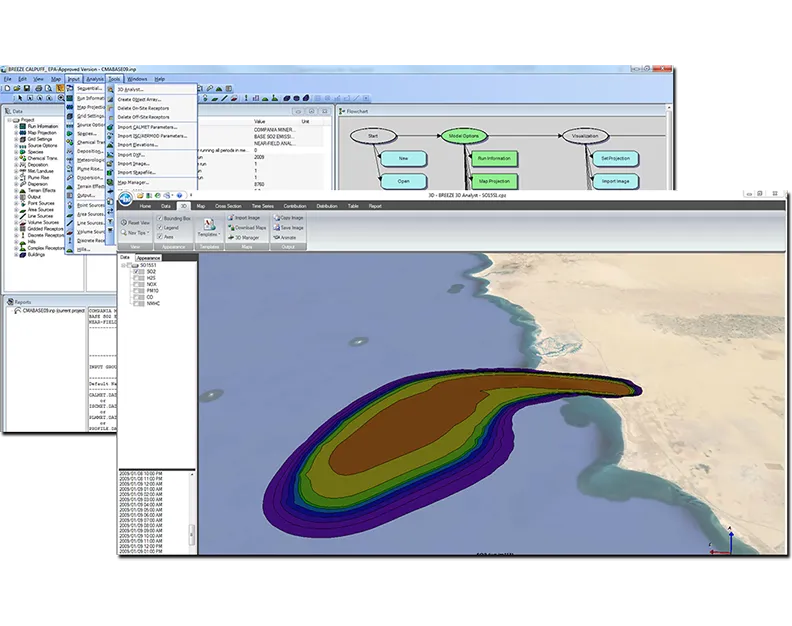Open the 3D Manager tool
Screen dimensions: 792x626
tap(230, 238)
